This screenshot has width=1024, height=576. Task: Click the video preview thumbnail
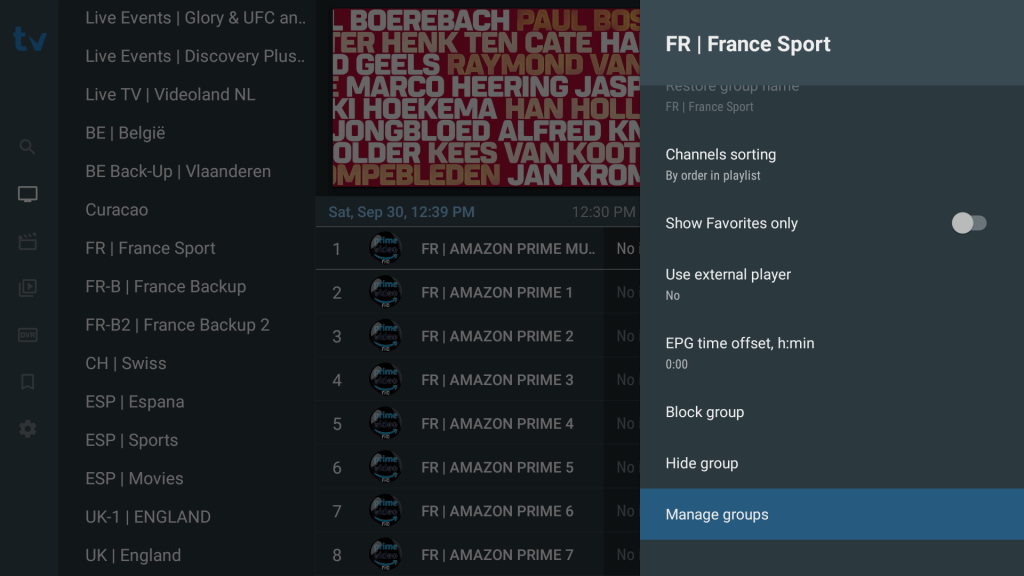(485, 98)
